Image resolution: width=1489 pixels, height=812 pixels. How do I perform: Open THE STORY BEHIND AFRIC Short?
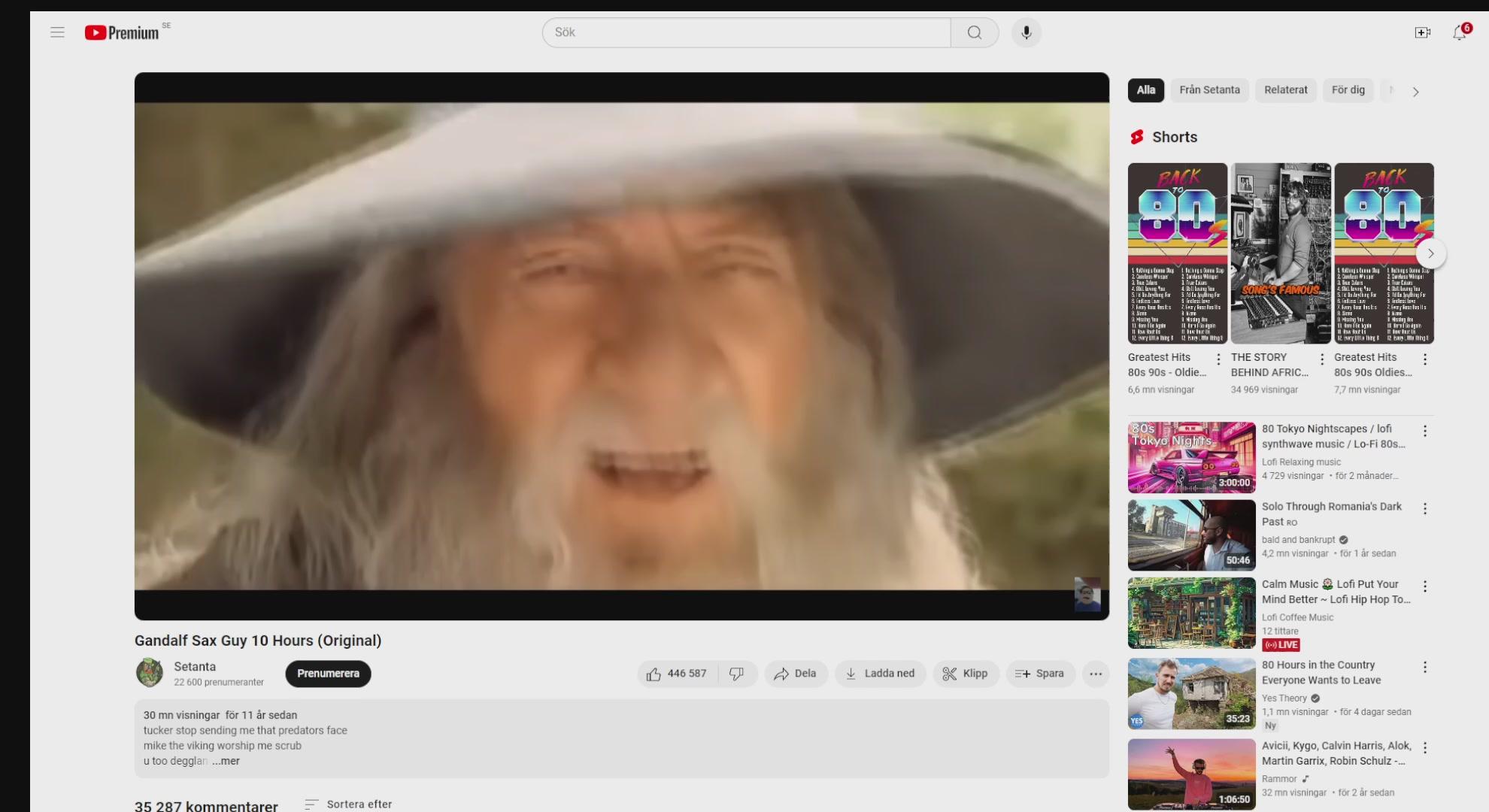coord(1281,253)
